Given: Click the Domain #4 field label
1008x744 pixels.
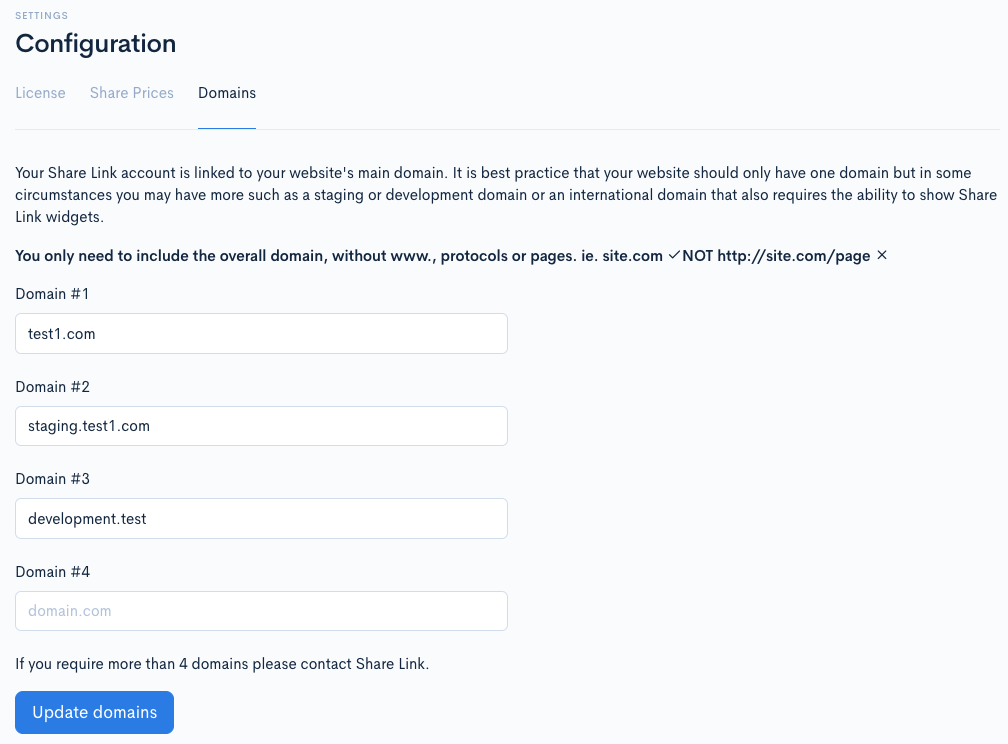Looking at the screenshot, I should point(52,571).
